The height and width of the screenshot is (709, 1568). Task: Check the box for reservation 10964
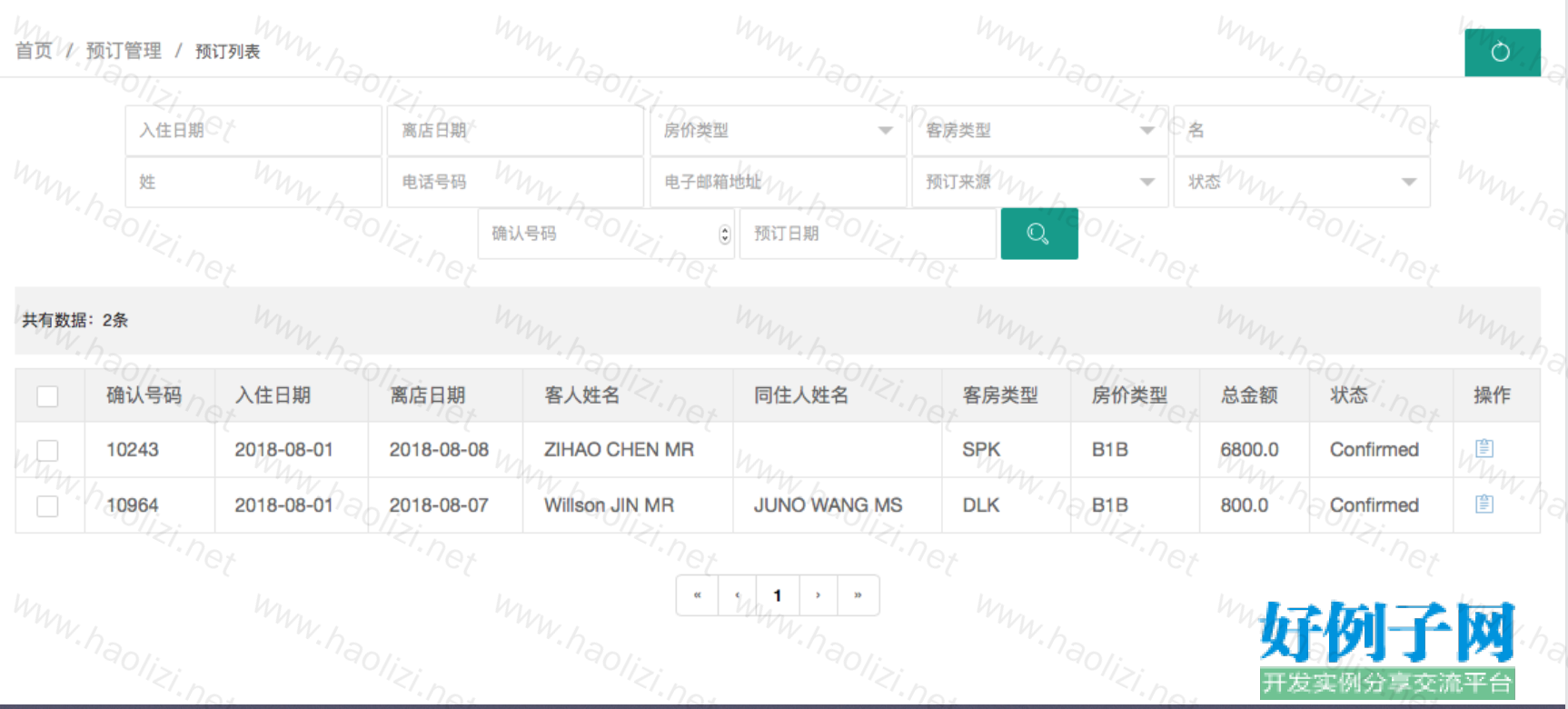47,505
